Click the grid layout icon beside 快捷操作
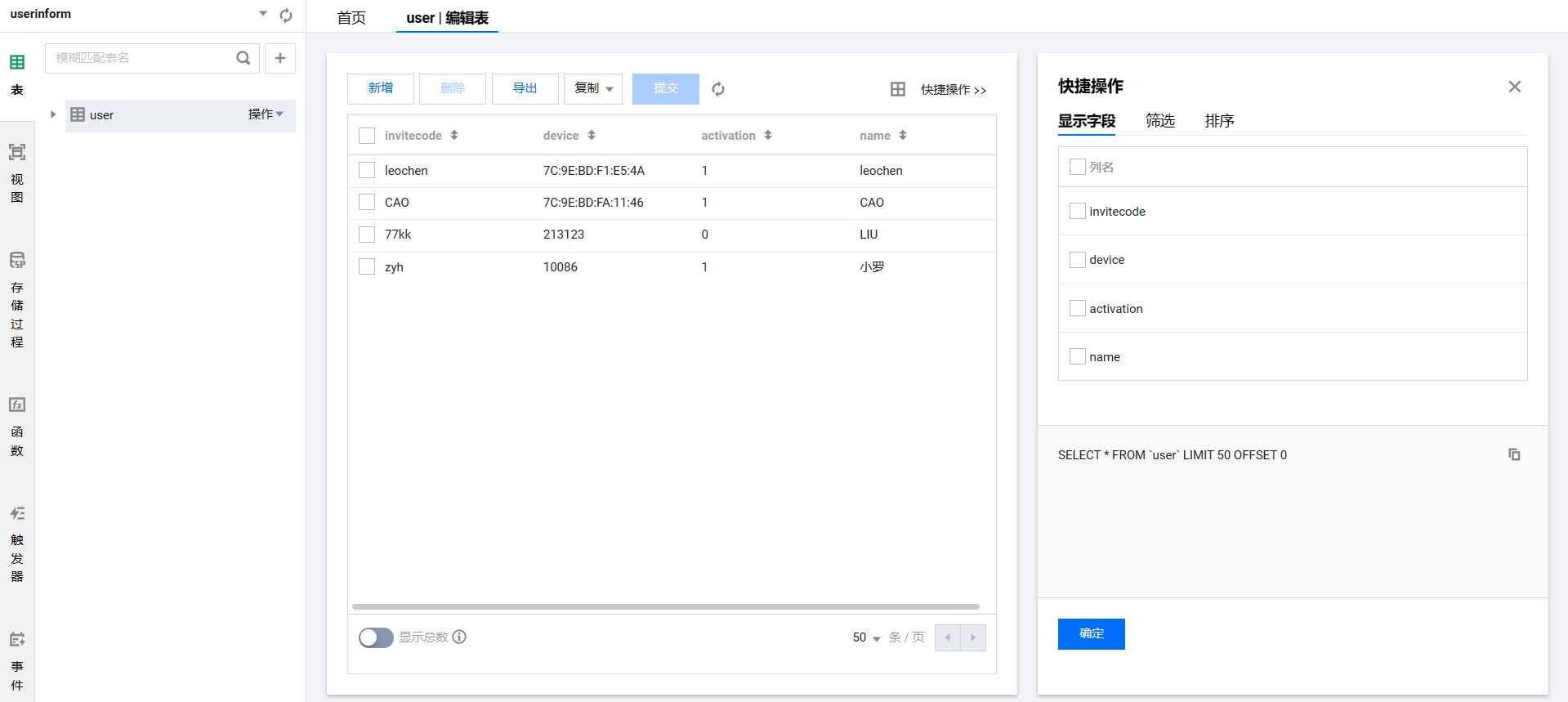This screenshot has width=1568, height=702. point(898,89)
